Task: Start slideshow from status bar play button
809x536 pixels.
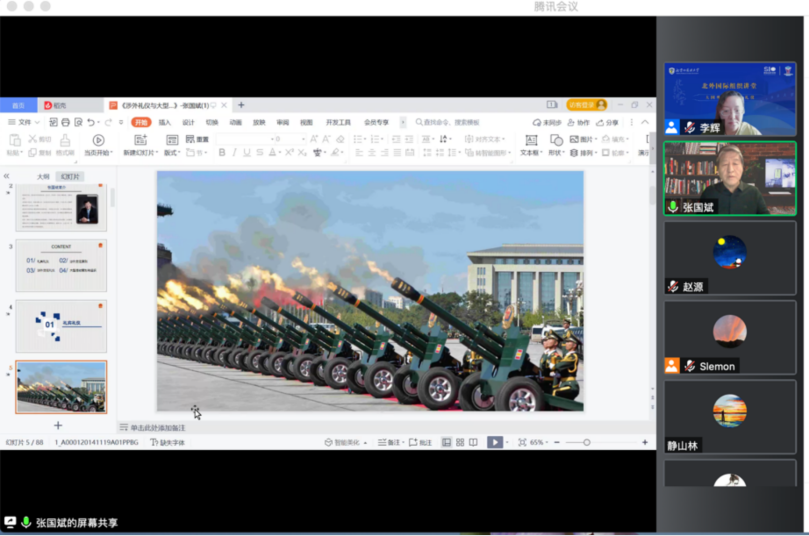Action: pyautogui.click(x=494, y=442)
